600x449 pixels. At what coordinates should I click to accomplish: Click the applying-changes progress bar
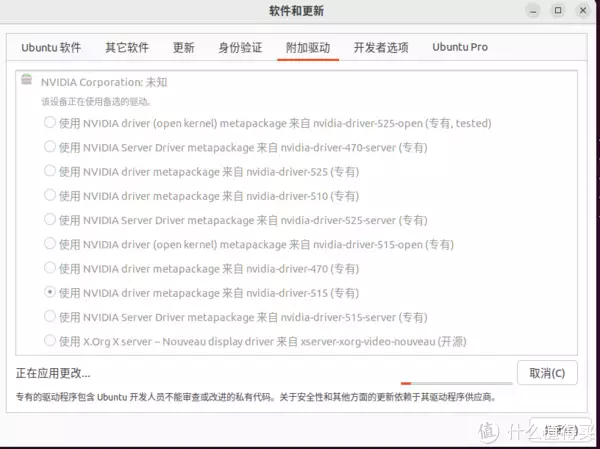(456, 383)
